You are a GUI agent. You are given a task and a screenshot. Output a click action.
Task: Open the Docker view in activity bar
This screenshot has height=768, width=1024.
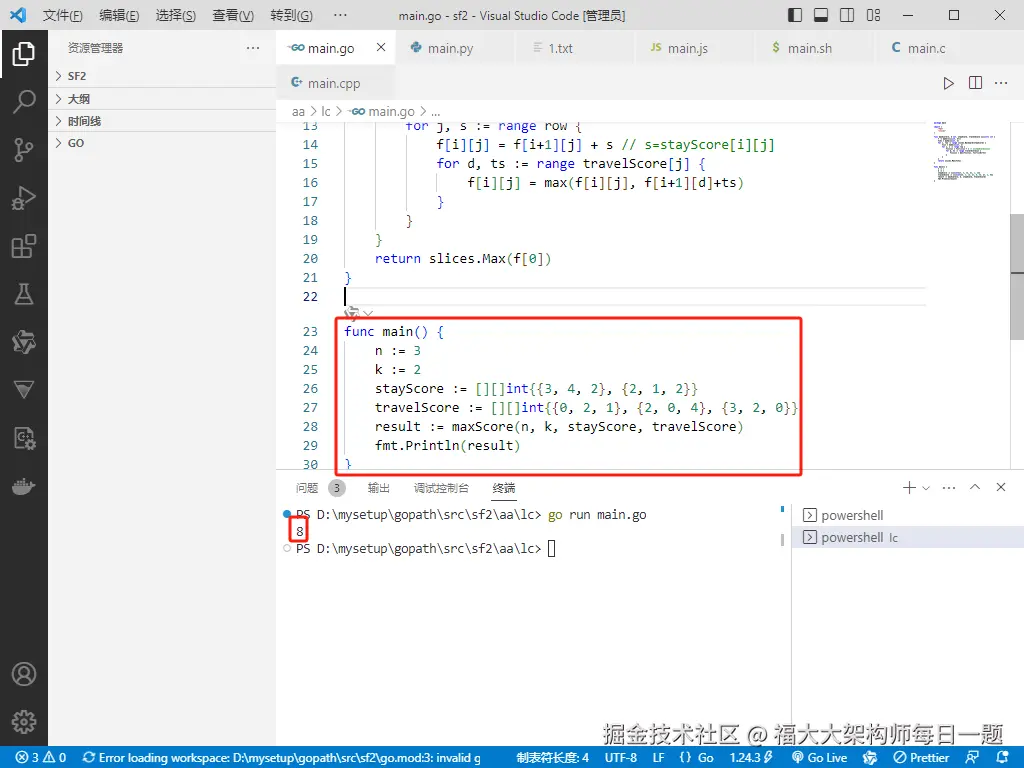[24, 487]
